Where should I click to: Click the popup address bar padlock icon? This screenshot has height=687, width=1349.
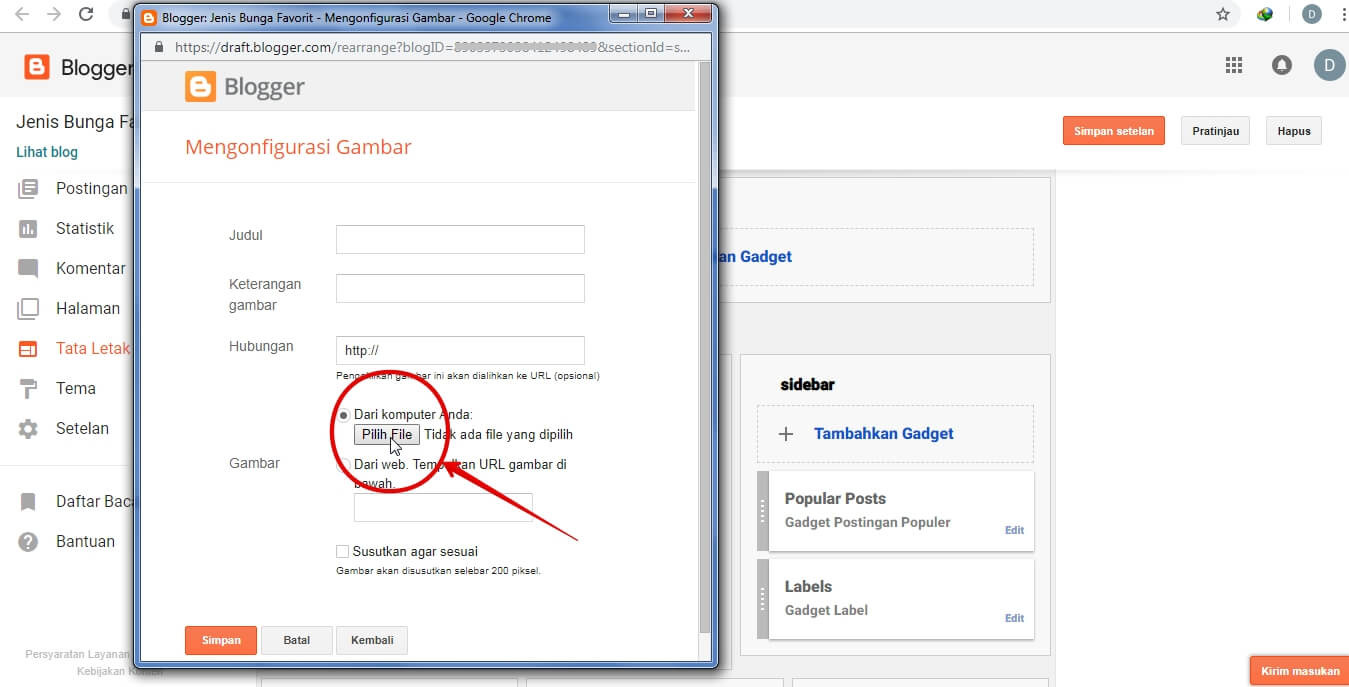(158, 47)
